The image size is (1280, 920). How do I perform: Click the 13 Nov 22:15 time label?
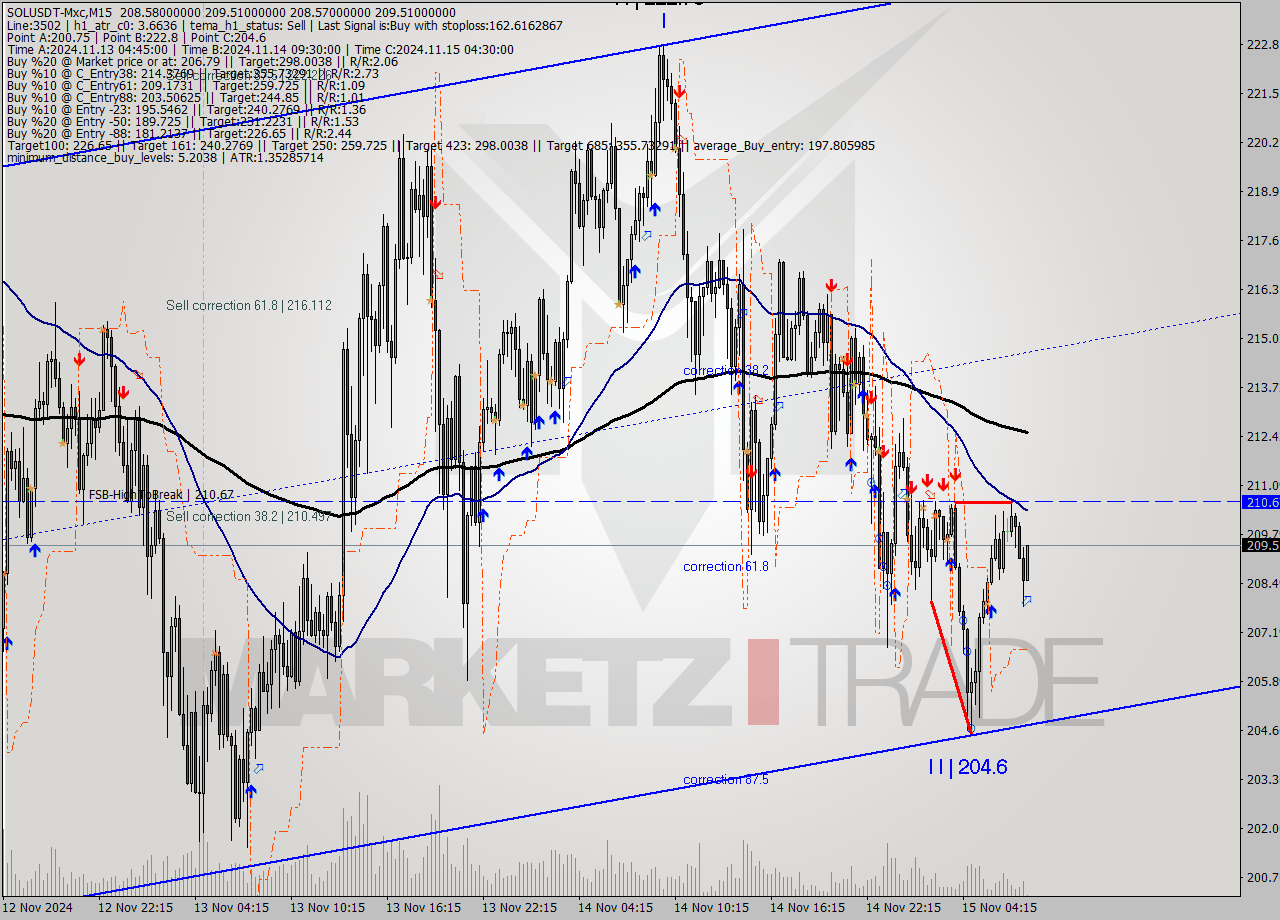coord(519,908)
